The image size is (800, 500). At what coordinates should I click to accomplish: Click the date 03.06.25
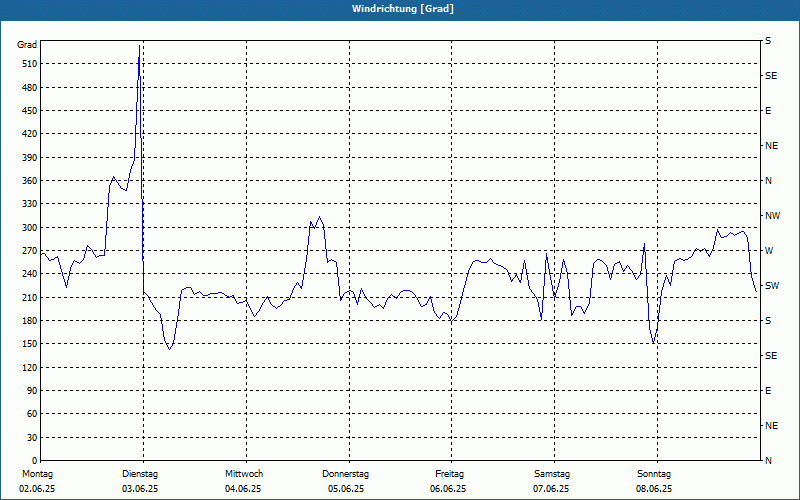140,489
